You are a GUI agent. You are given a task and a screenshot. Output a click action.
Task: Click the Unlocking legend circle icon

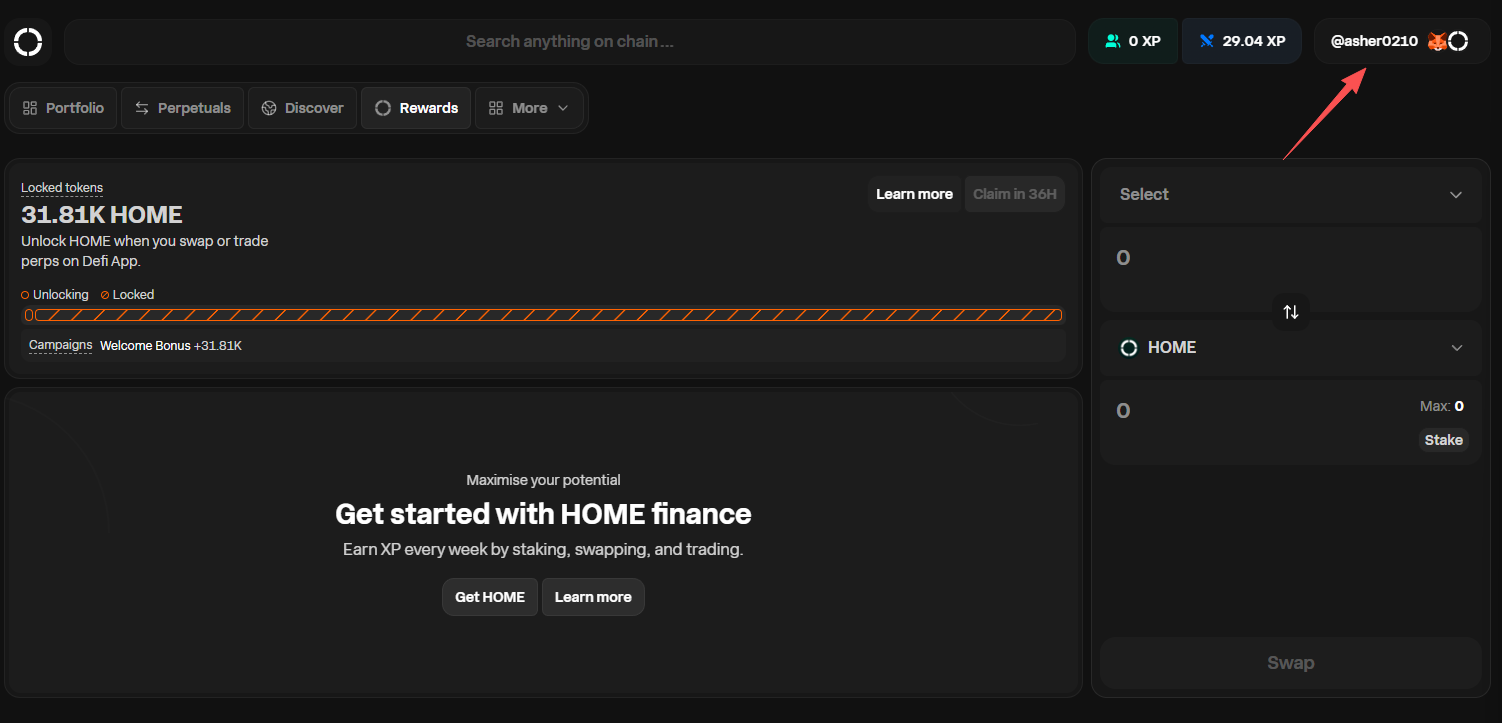(x=25, y=295)
